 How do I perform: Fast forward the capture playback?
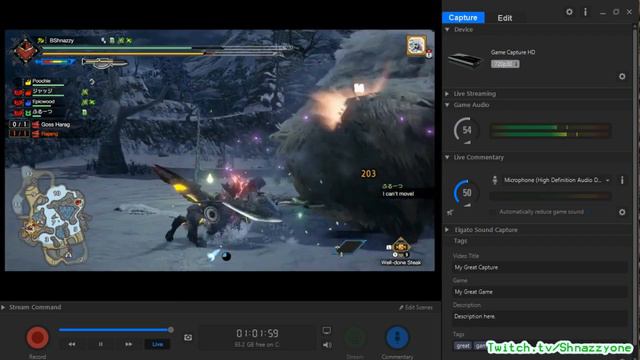point(129,344)
